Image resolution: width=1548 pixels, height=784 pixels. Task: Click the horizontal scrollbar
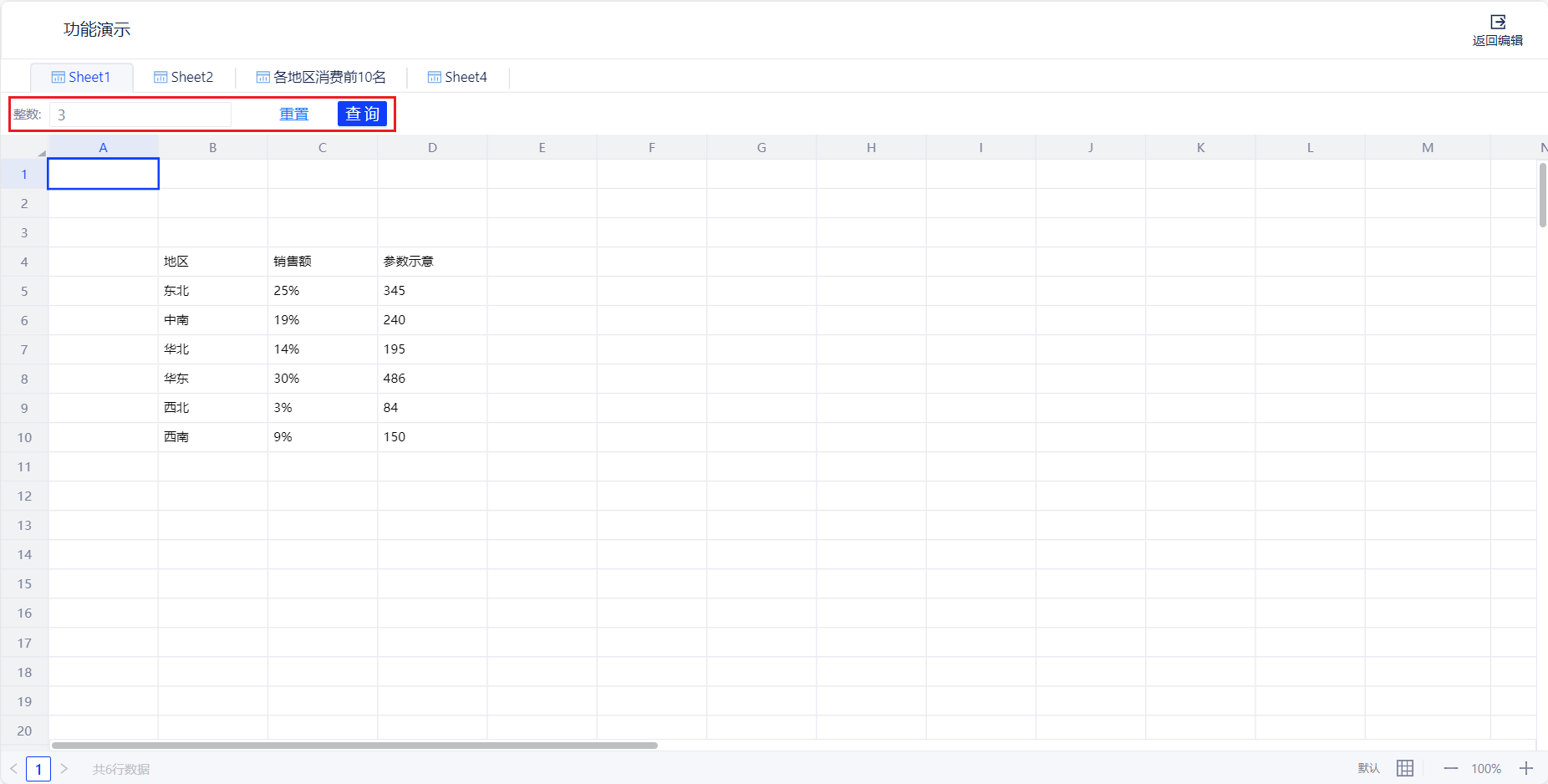(x=354, y=745)
